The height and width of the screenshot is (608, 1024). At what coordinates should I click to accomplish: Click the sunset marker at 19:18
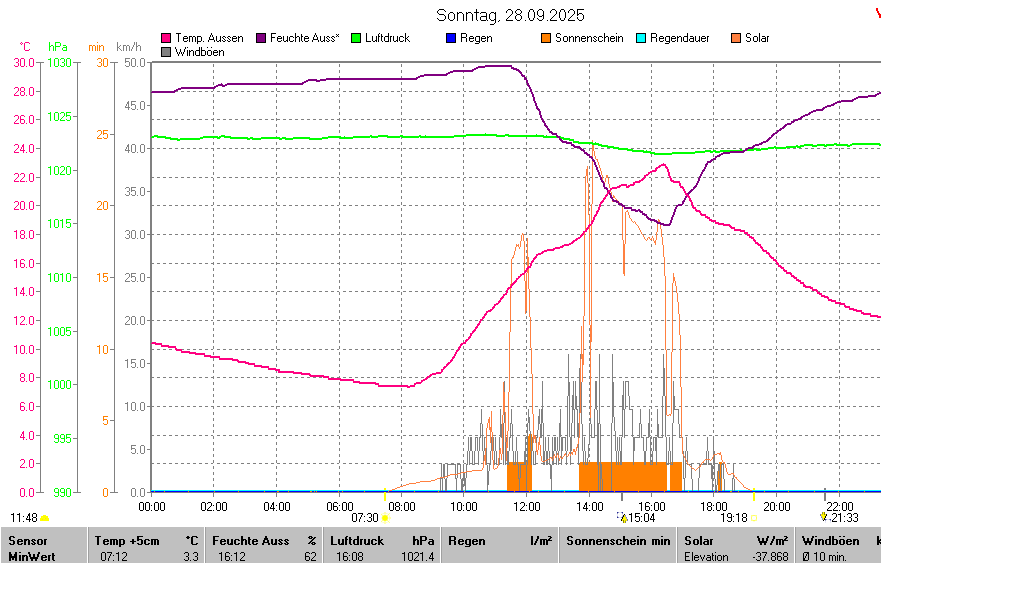pyautogui.click(x=755, y=518)
